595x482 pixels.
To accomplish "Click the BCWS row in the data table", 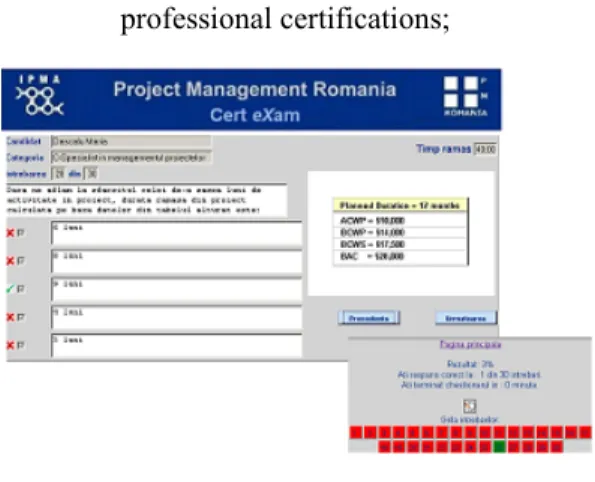I will point(400,244).
